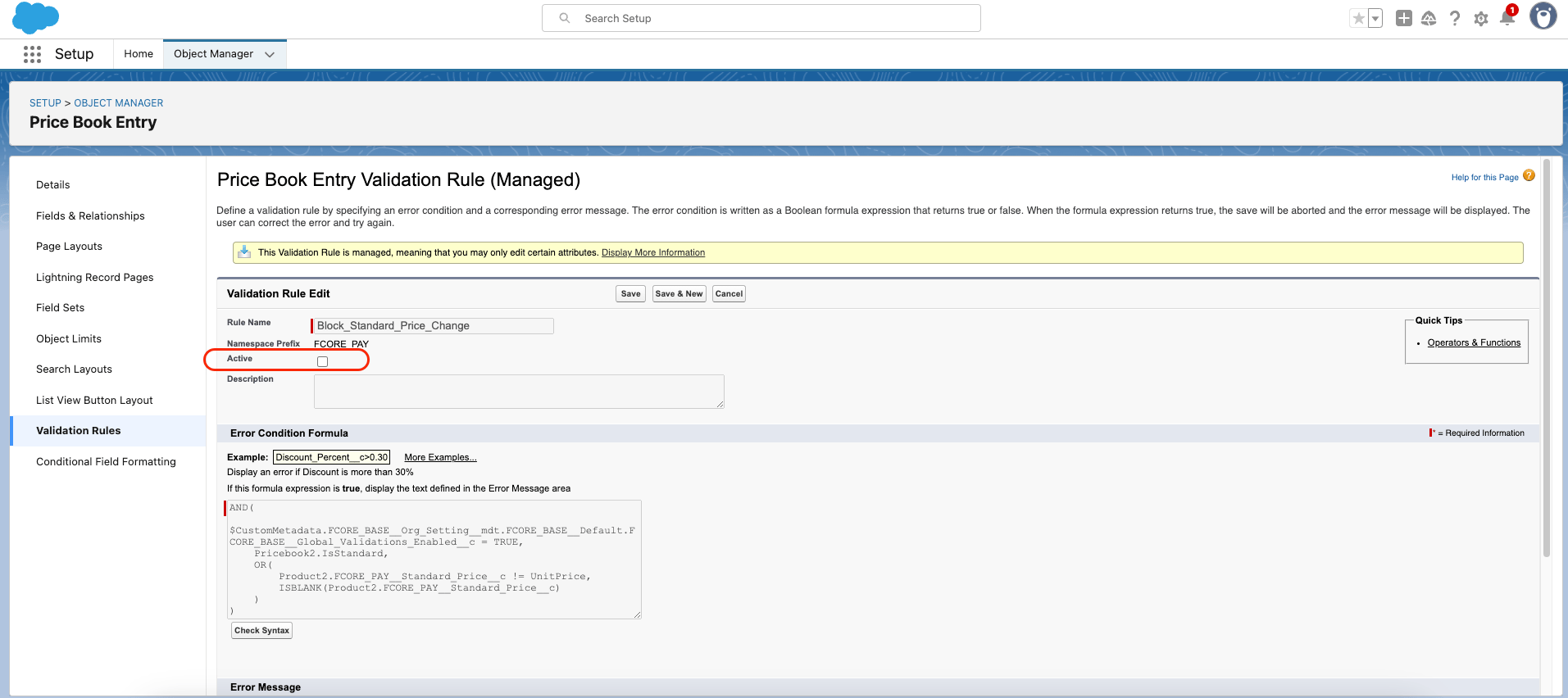This screenshot has width=1568, height=698.
Task: Open the notifications bell
Action: point(1507,18)
